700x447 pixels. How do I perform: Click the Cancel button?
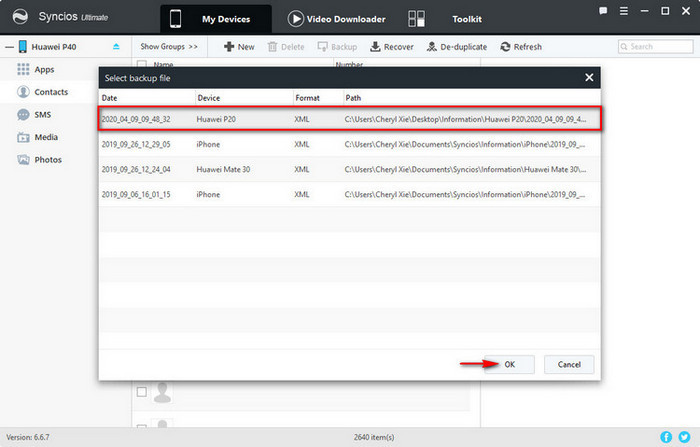point(569,364)
